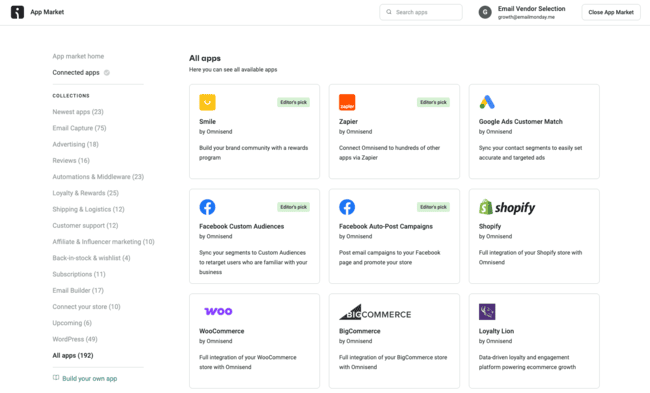Click the Facebook Custom Audiences icon

[207, 207]
